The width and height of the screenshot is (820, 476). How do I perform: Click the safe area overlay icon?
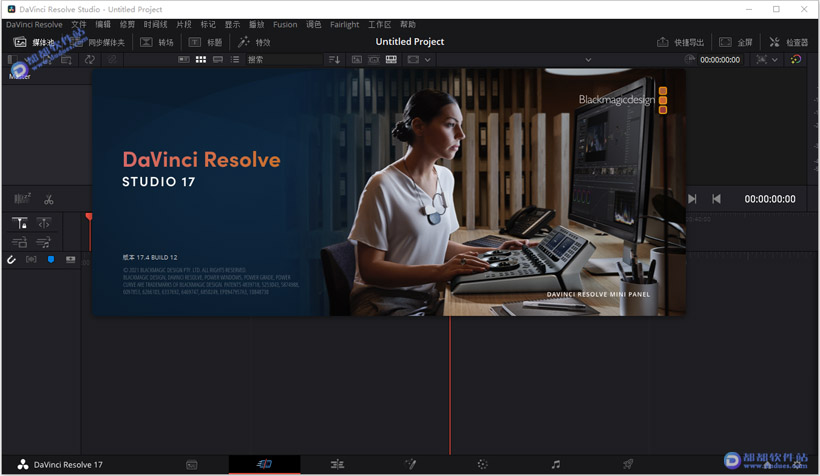pyautogui.click(x=413, y=60)
